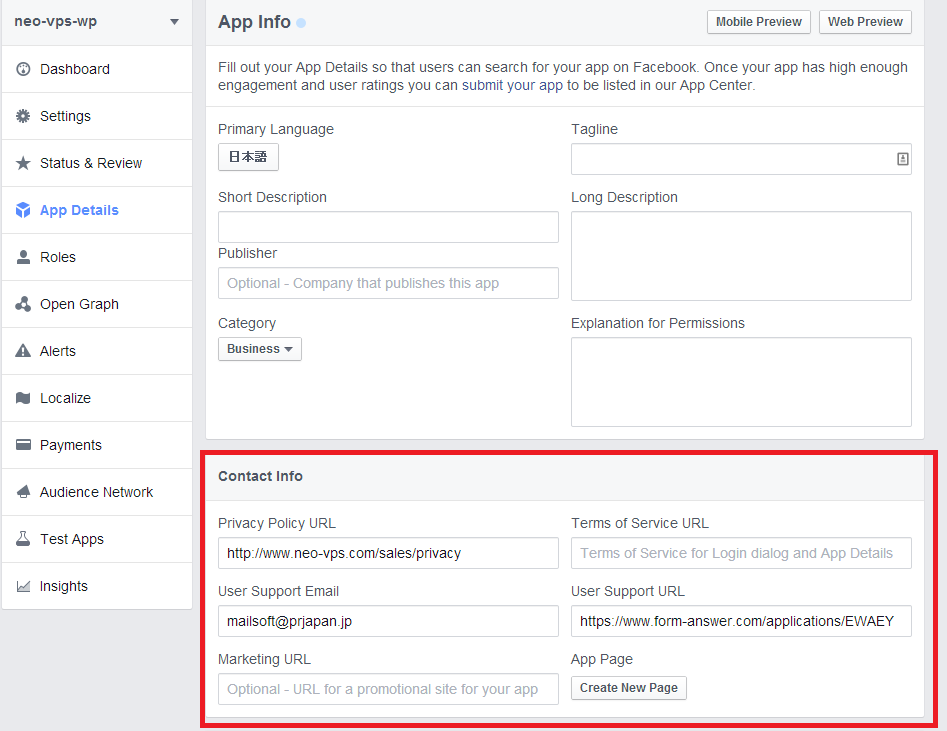Click the Settings gear icon
The image size is (947, 731).
23,116
